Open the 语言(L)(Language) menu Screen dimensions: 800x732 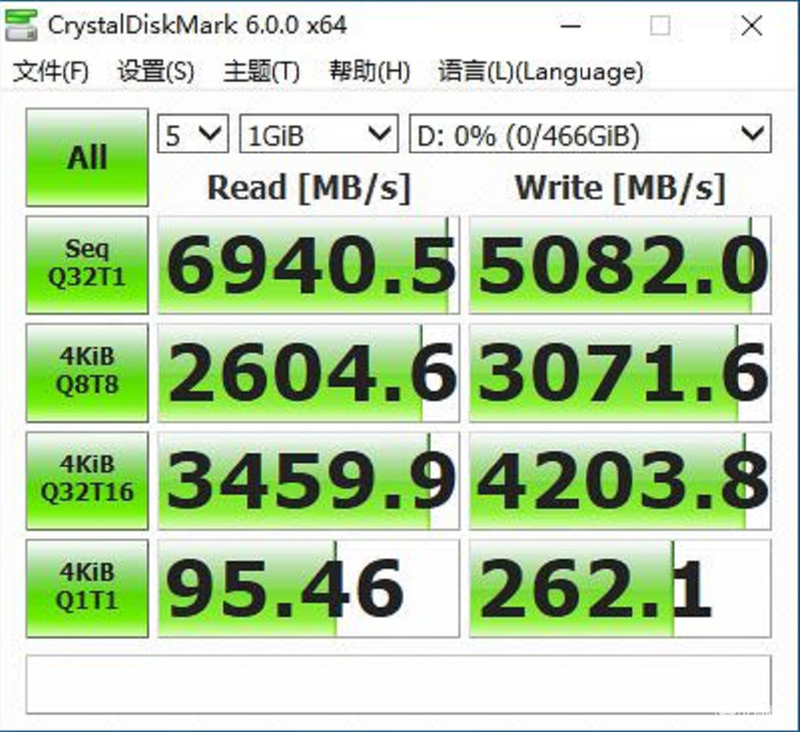pos(540,71)
